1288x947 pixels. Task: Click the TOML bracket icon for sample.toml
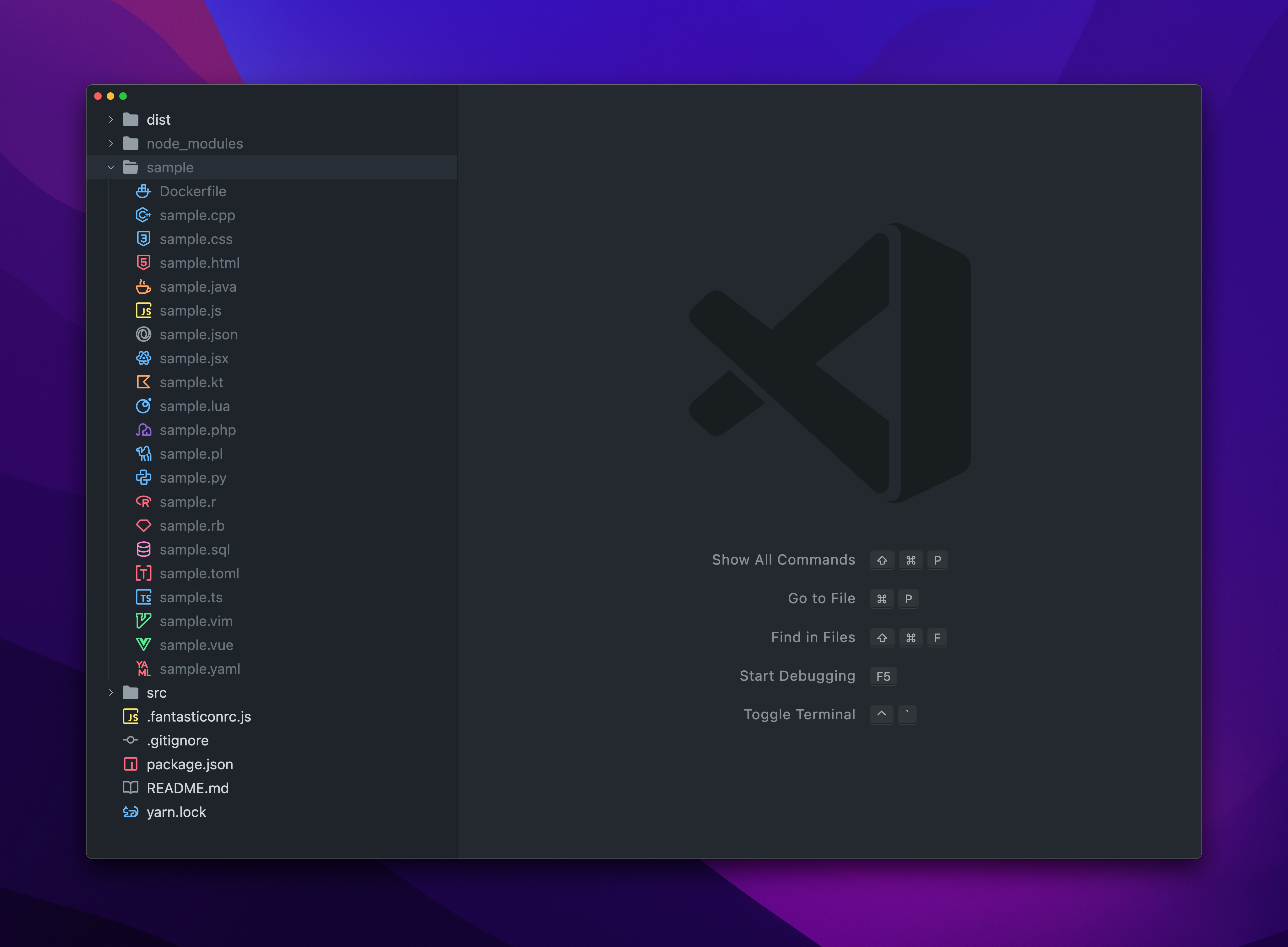click(143, 573)
